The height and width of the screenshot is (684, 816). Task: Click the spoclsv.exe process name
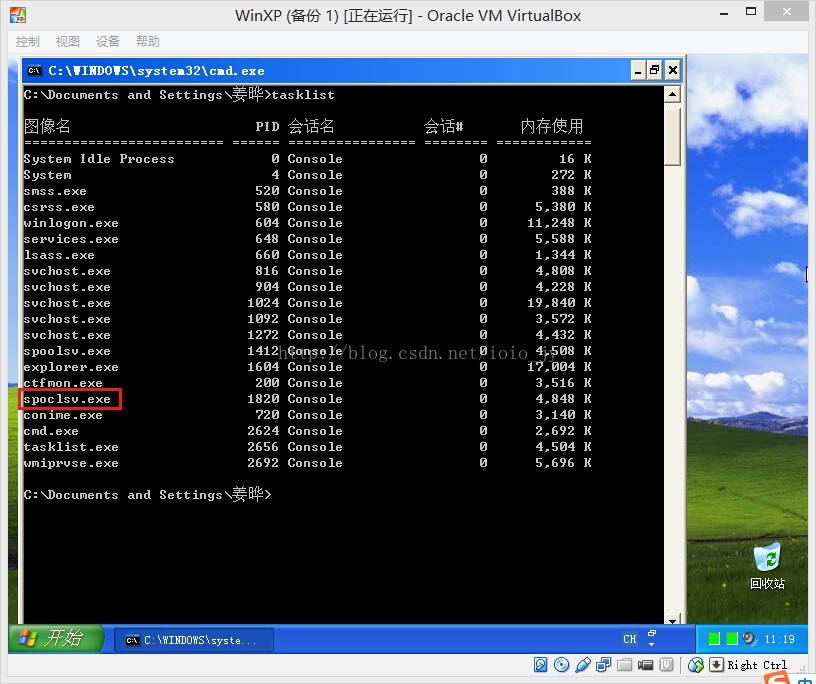pyautogui.click(x=67, y=399)
